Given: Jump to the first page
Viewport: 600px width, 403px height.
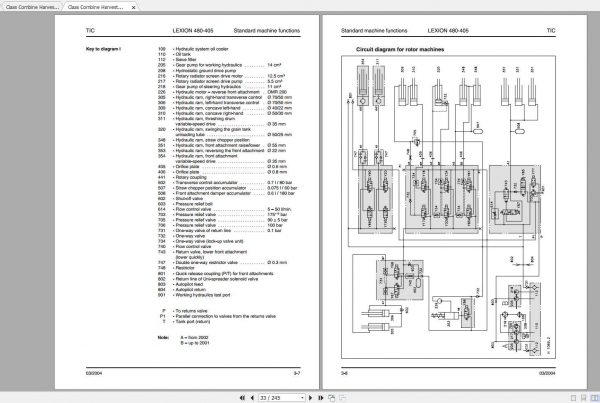Looking at the screenshot, I should (x=242, y=398).
